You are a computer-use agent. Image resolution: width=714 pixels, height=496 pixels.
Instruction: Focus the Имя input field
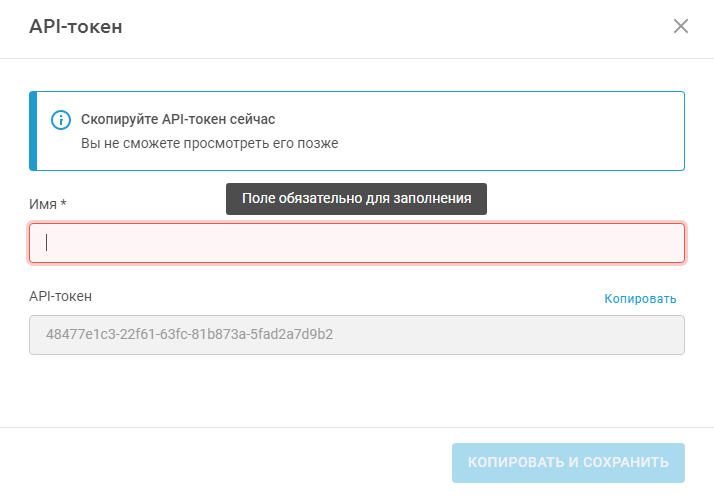(357, 243)
